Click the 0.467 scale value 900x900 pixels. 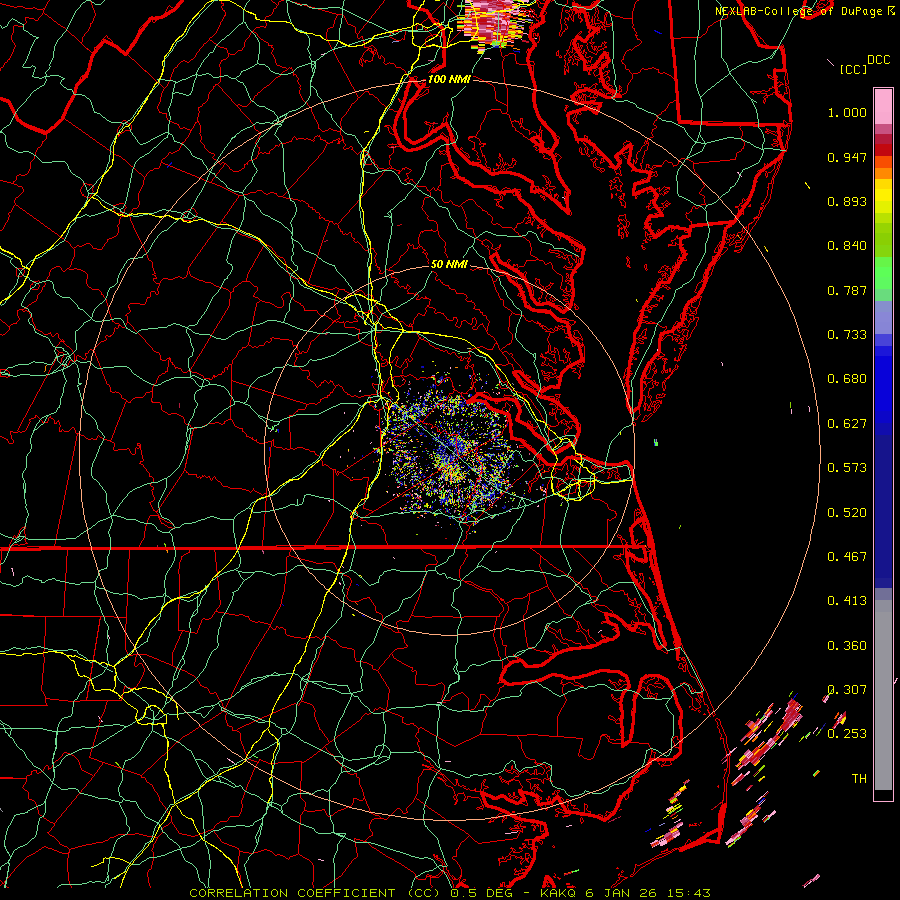click(847, 557)
